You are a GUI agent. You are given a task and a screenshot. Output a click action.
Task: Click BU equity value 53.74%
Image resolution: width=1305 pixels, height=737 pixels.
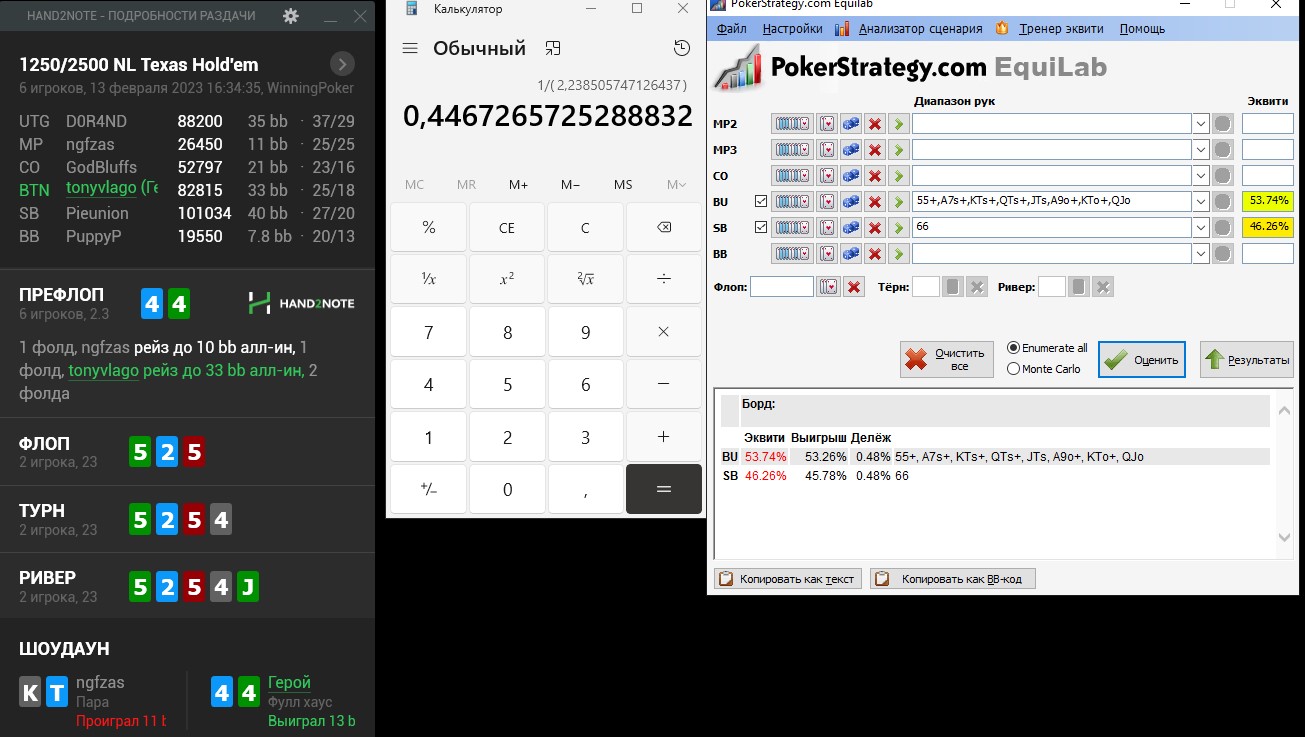point(1267,201)
